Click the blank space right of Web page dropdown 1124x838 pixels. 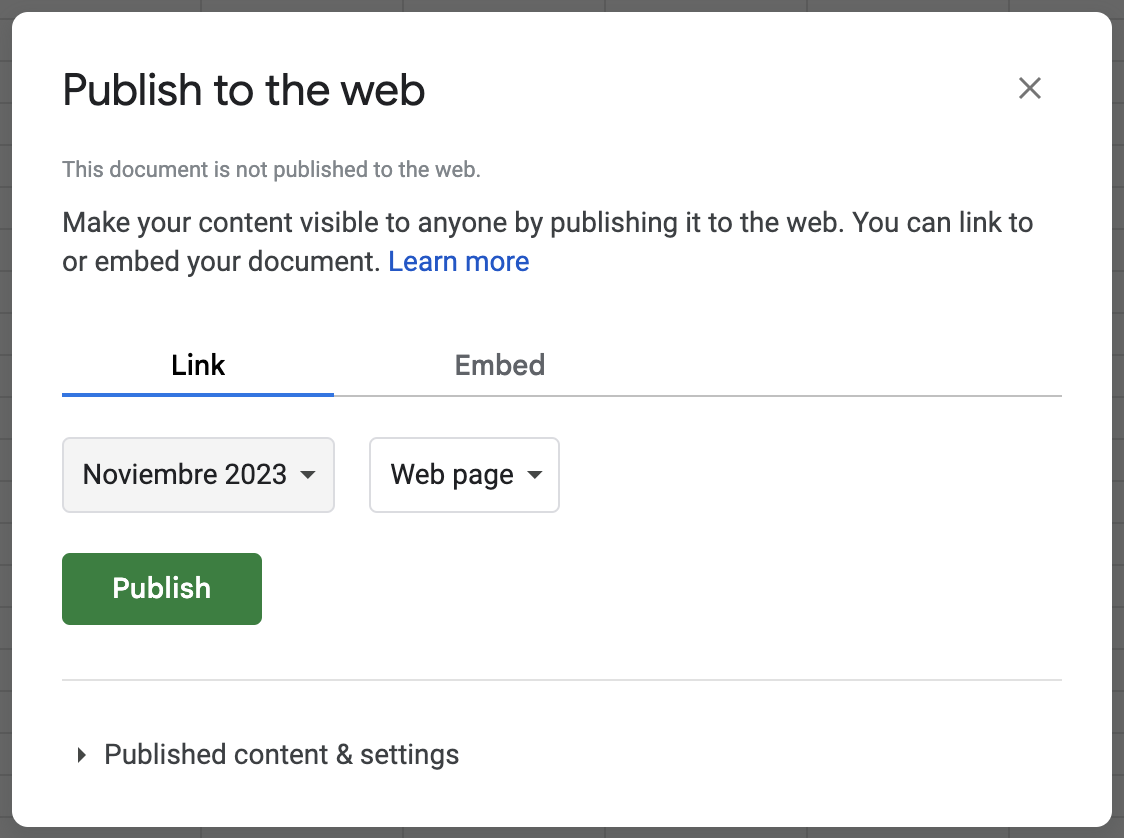pos(800,474)
